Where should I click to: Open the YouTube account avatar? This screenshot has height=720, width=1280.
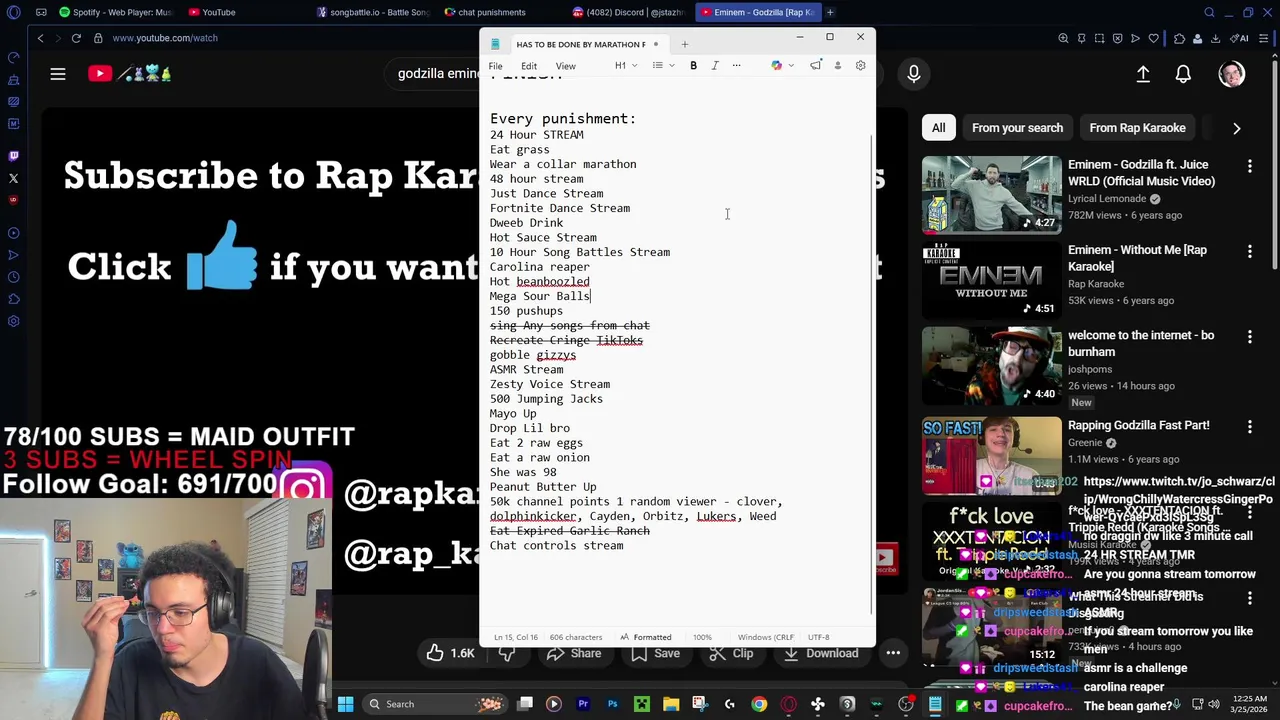coord(1232,74)
